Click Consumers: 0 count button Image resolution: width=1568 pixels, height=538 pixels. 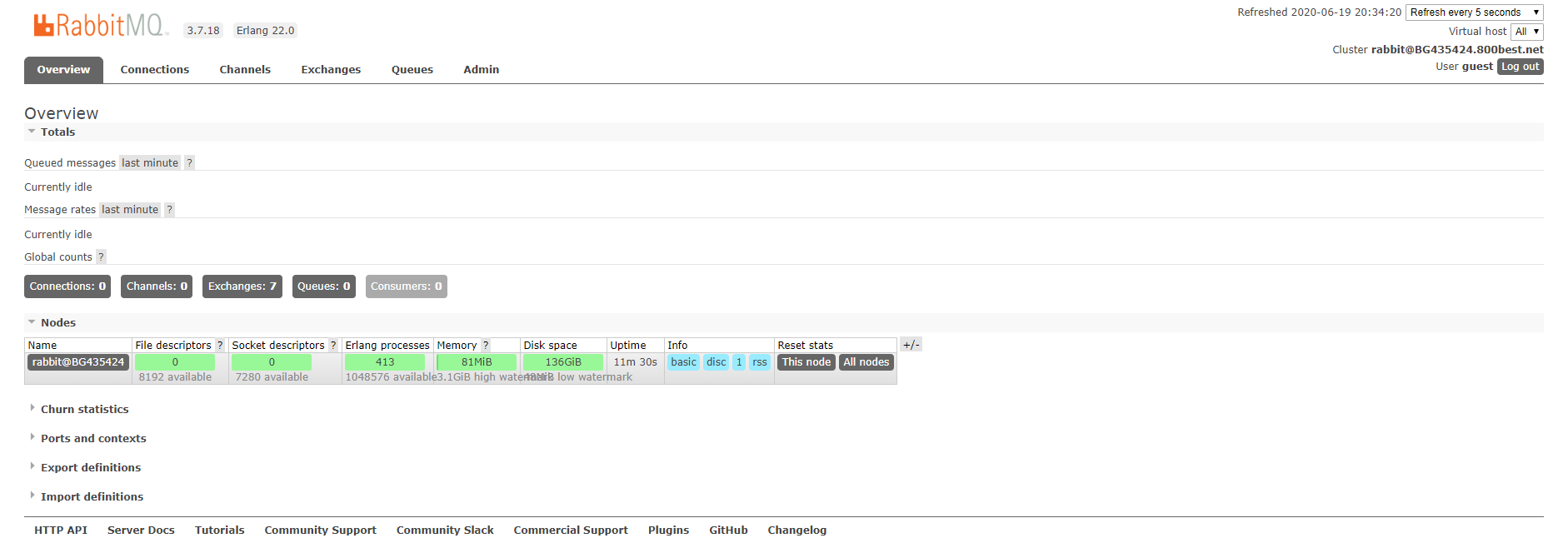click(407, 286)
